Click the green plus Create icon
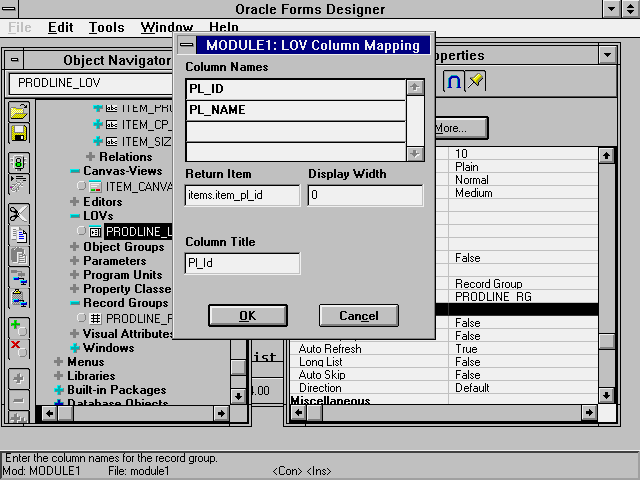 click(19, 327)
